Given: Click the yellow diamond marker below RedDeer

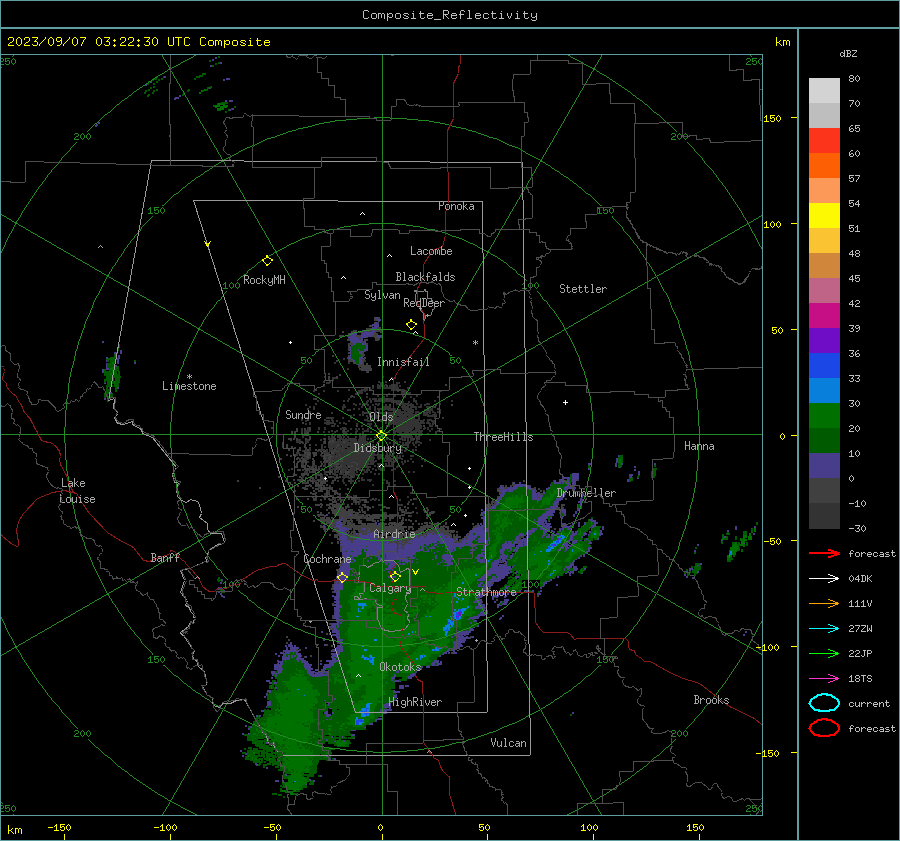Looking at the screenshot, I should [x=411, y=325].
